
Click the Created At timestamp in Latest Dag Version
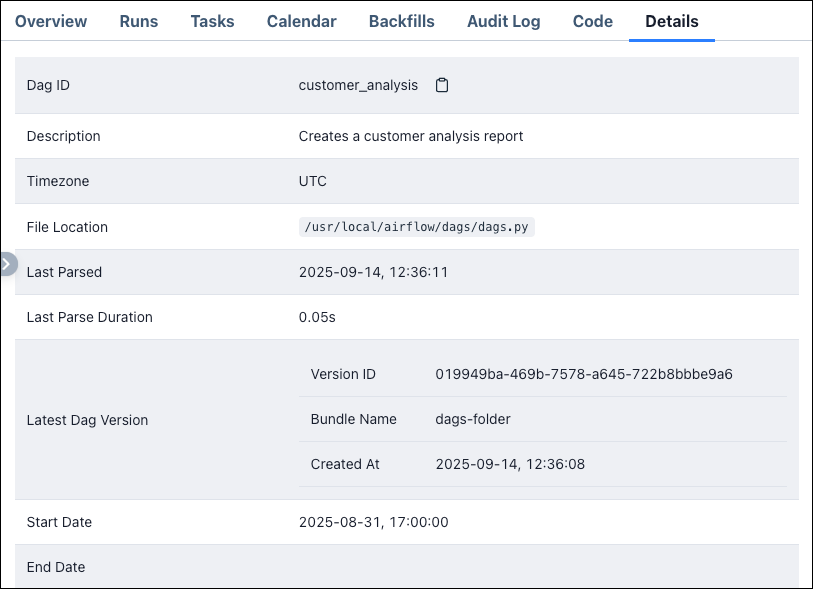pyautogui.click(x=510, y=464)
